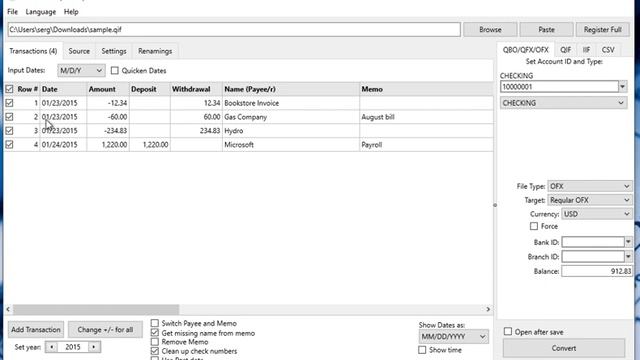This screenshot has width=640, height=360.
Task: Switch to the Source tab
Action: [79, 51]
